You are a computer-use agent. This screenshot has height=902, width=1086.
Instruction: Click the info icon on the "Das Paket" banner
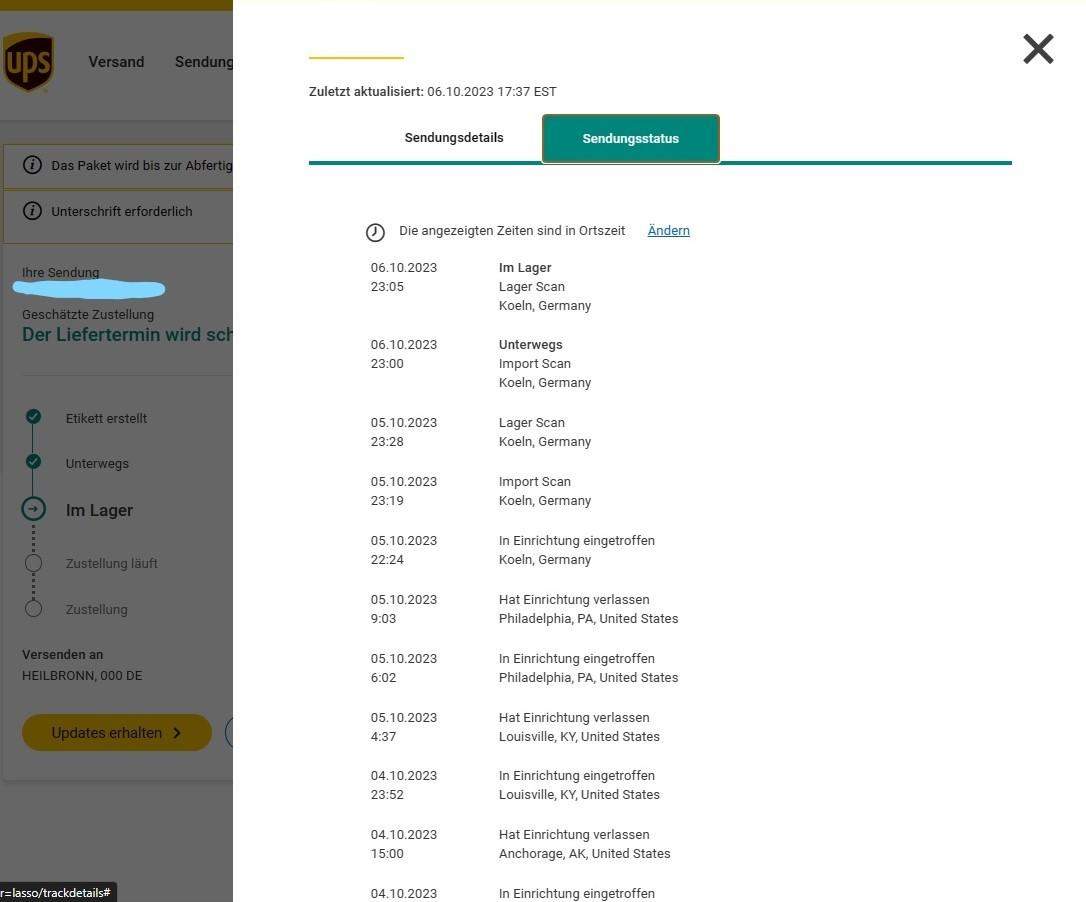coord(32,165)
